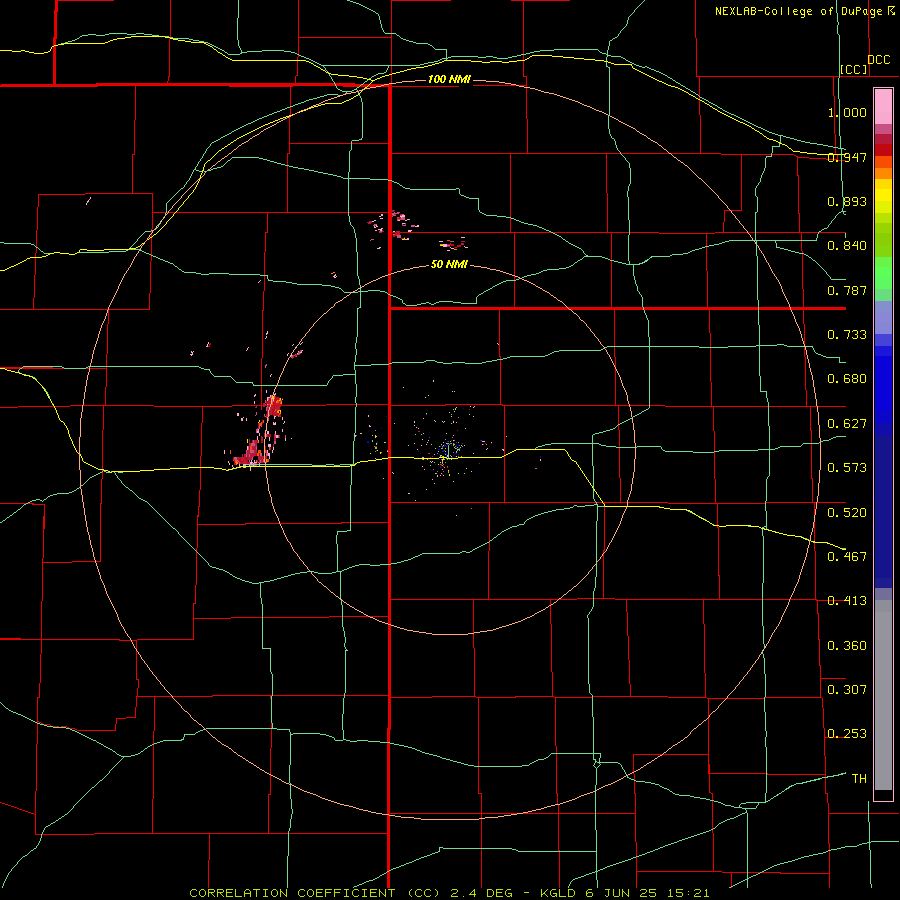The height and width of the screenshot is (900, 900).
Task: Select the 0.893 scale value
Action: tap(847, 201)
